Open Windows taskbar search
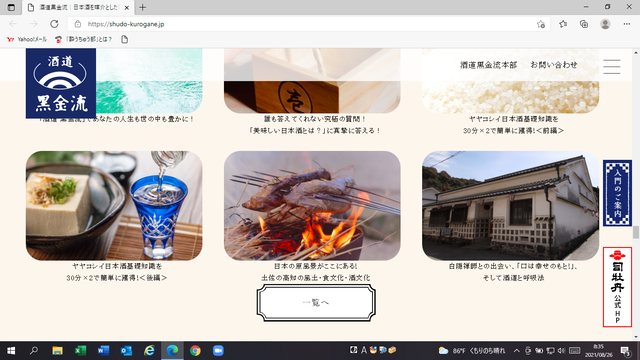Screen dimensions: 640x360 click(34, 351)
